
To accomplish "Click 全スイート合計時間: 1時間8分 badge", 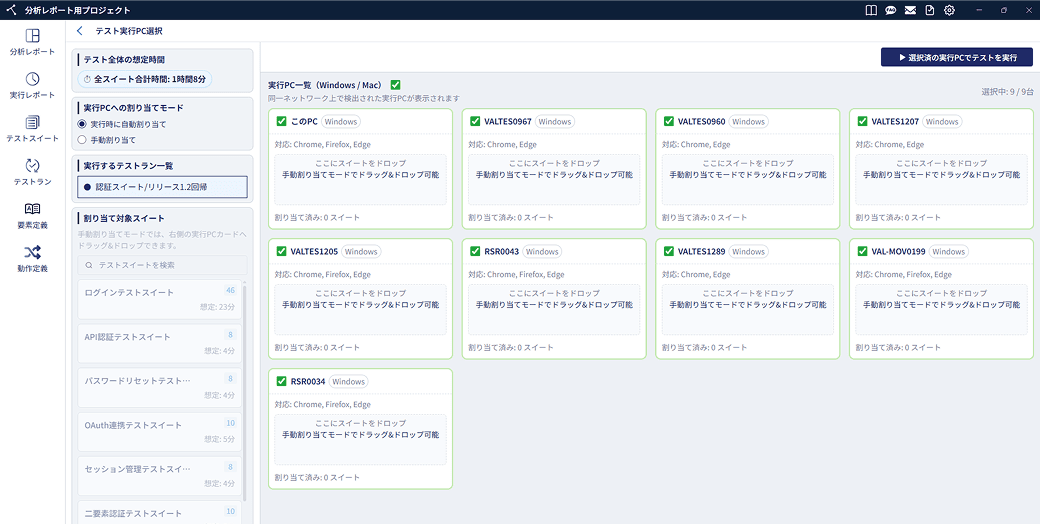I will (145, 79).
